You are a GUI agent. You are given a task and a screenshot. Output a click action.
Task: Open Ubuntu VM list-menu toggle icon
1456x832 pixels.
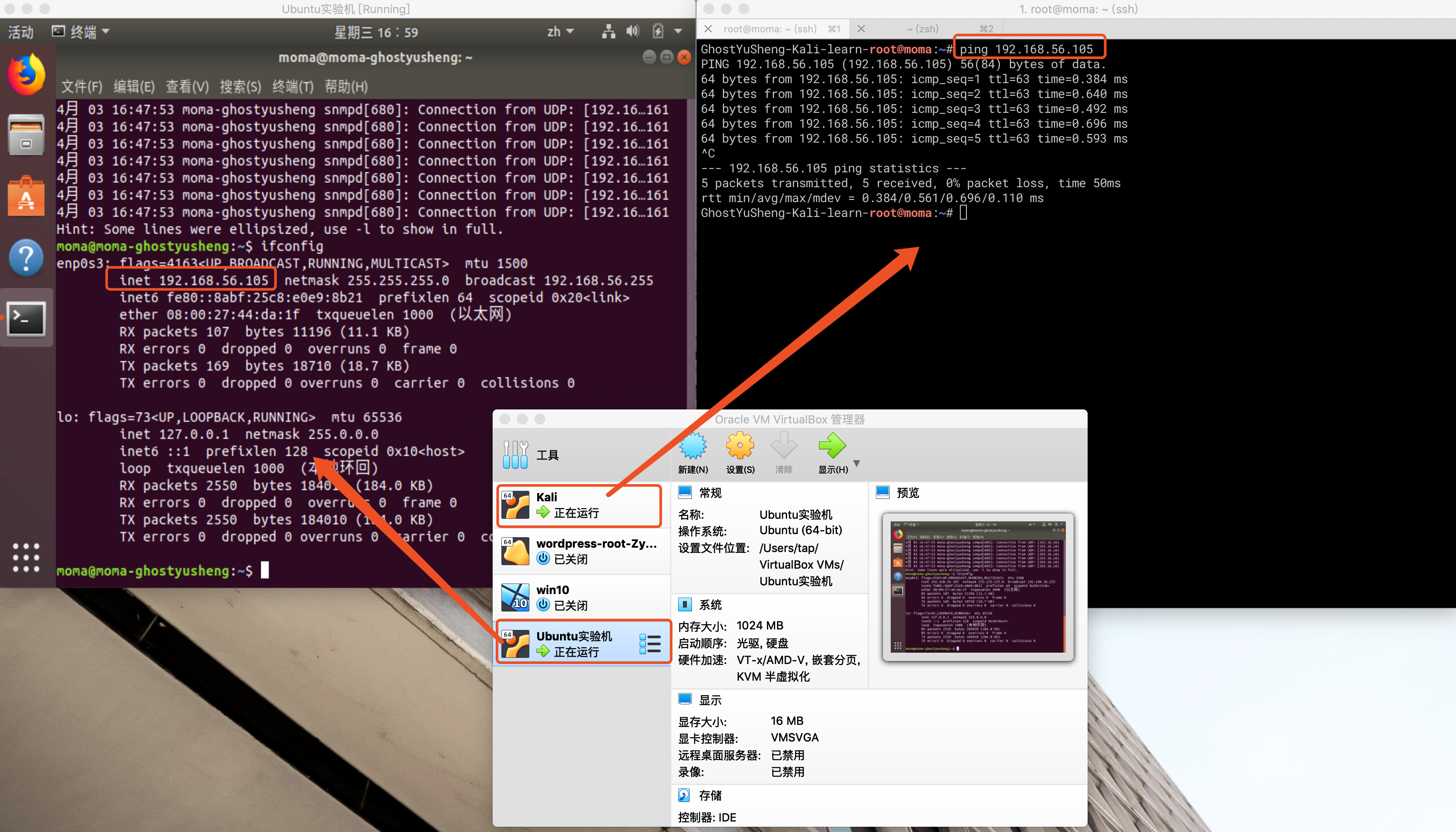pyautogui.click(x=650, y=643)
